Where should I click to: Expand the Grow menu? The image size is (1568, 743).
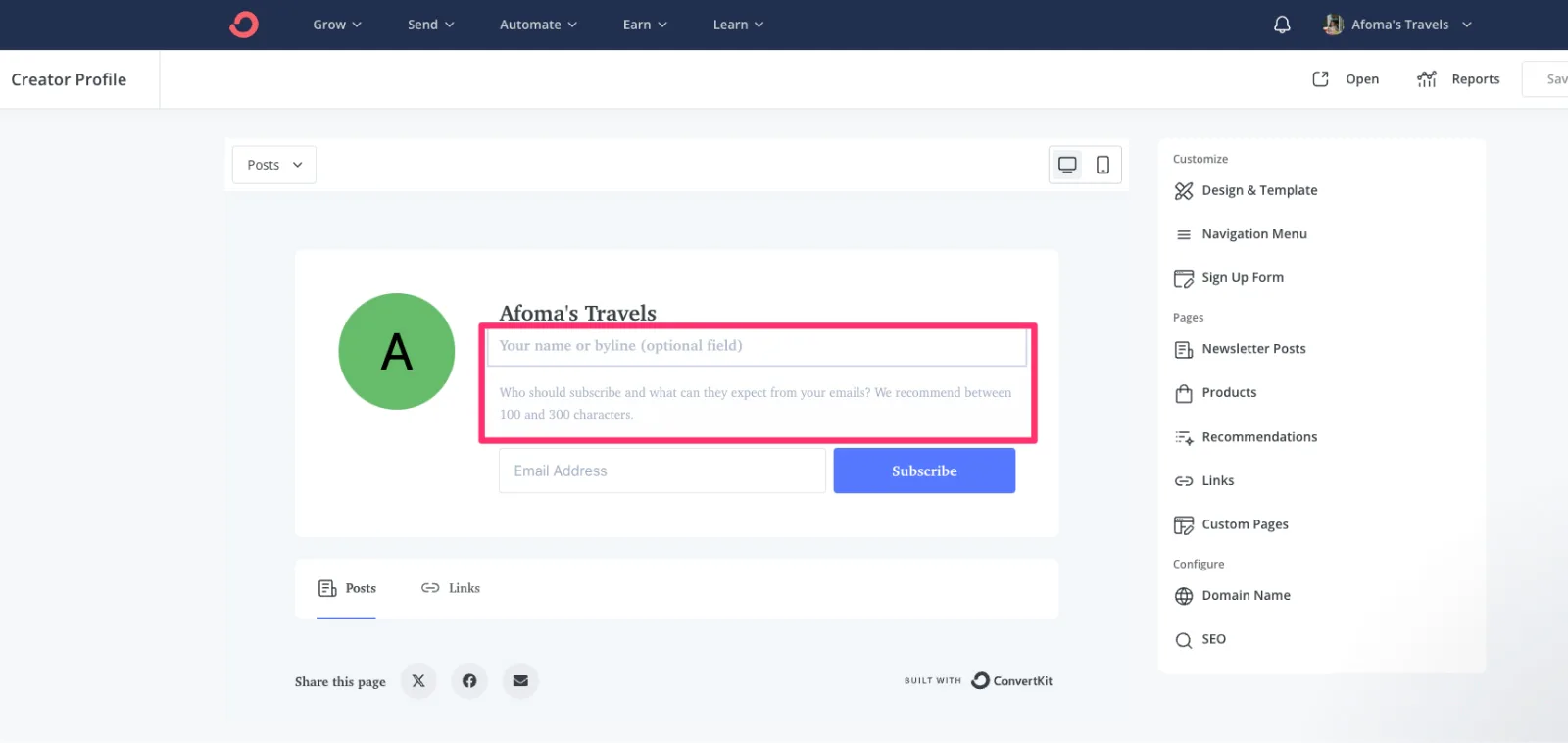coord(336,25)
